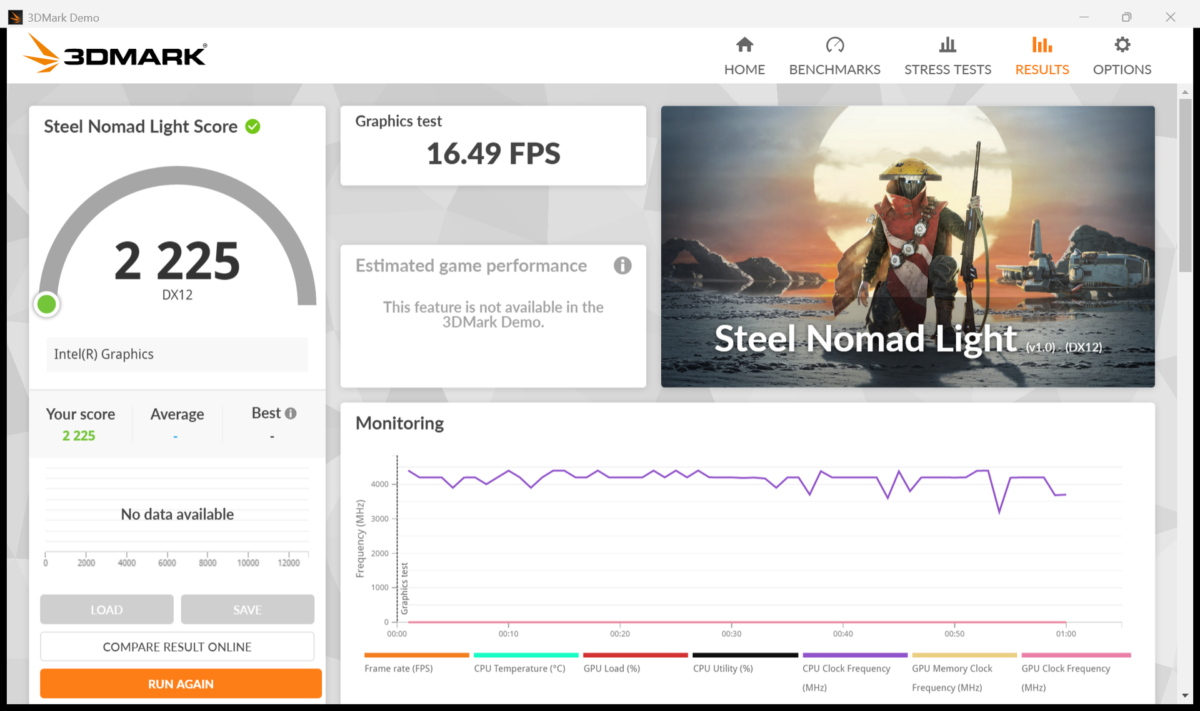Image resolution: width=1200 pixels, height=711 pixels.
Task: Toggle GPU Clock Frequency legend entry
Action: point(1074,672)
